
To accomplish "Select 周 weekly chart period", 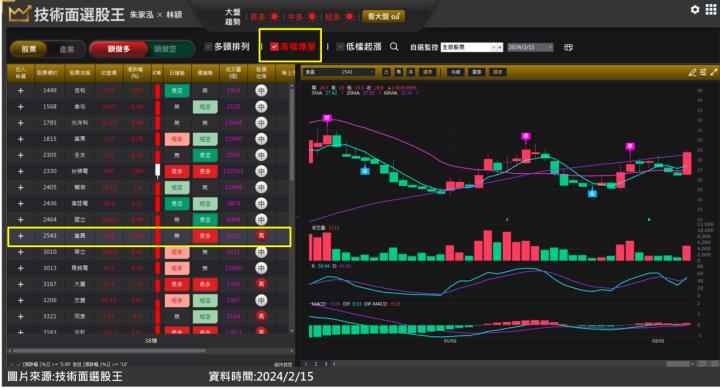I will pyautogui.click(x=399, y=72).
